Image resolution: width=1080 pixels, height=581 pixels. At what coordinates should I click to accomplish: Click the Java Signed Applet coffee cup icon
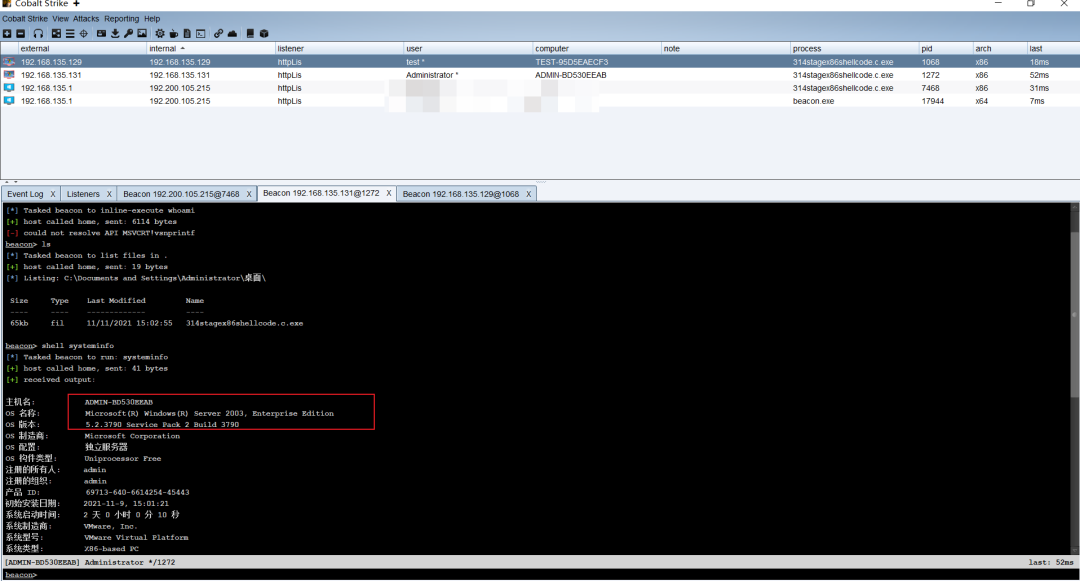pyautogui.click(x=174, y=33)
